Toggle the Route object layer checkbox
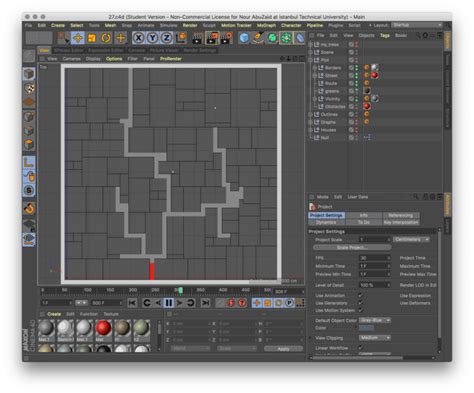The image size is (474, 393). [x=351, y=83]
